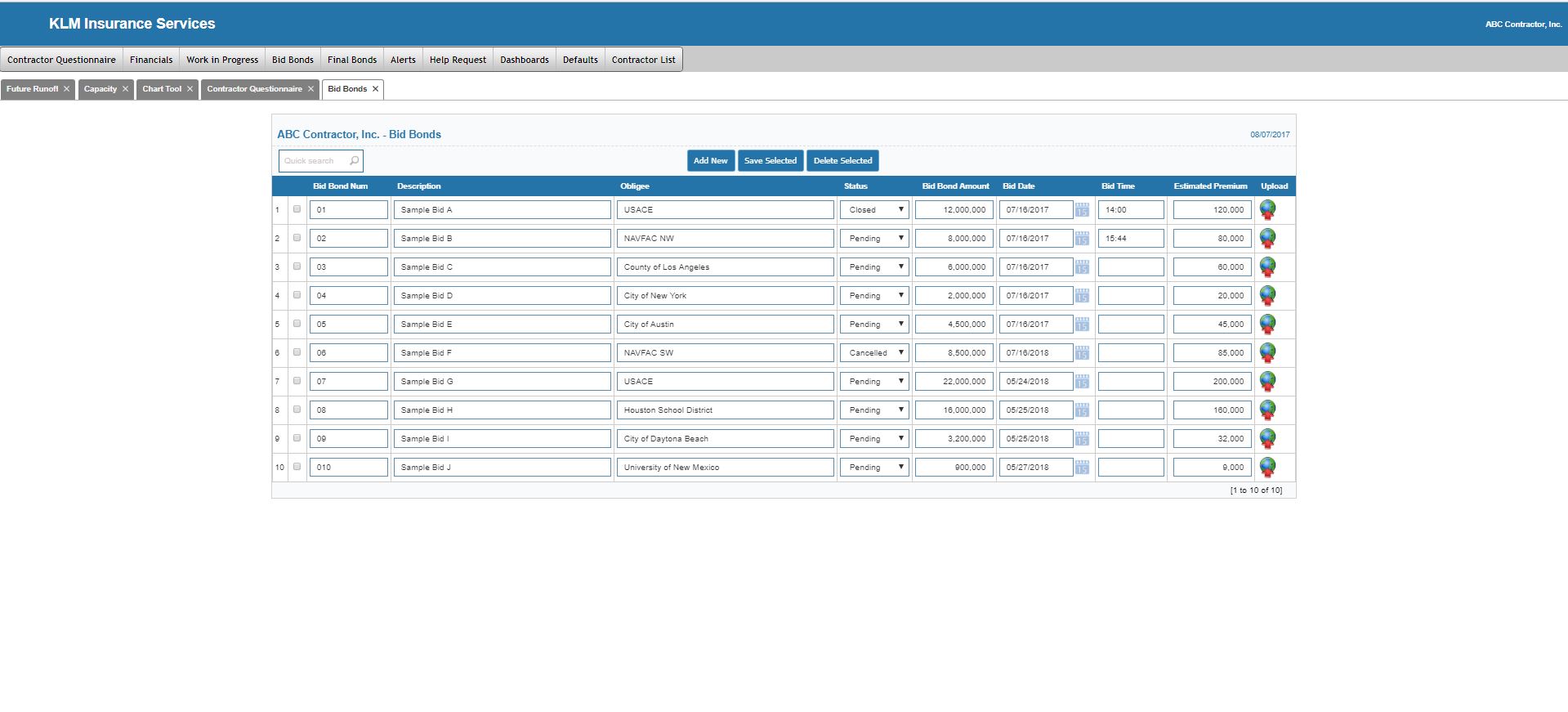Click the quick search magnifier icon
Screen dimensions: 1568x712
(354, 161)
